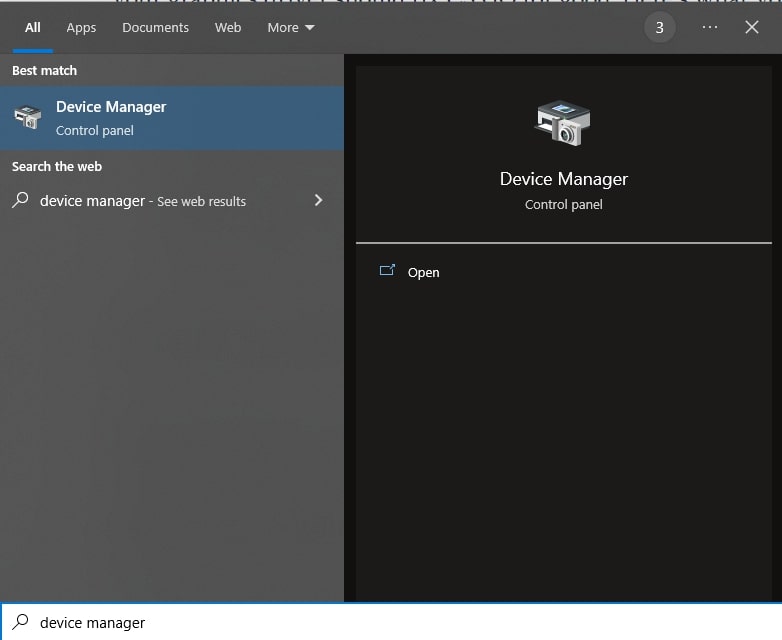782x640 pixels.
Task: Click the magnifier icon in the search box
Action: pyautogui.click(x=20, y=622)
